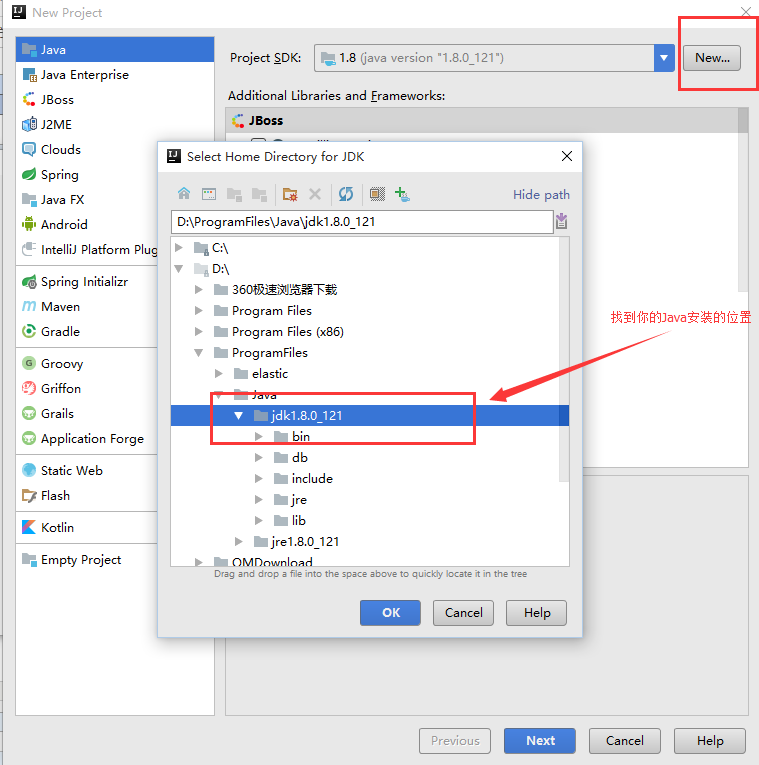
Task: Click the JDK path text field
Action: pyautogui.click(x=361, y=221)
